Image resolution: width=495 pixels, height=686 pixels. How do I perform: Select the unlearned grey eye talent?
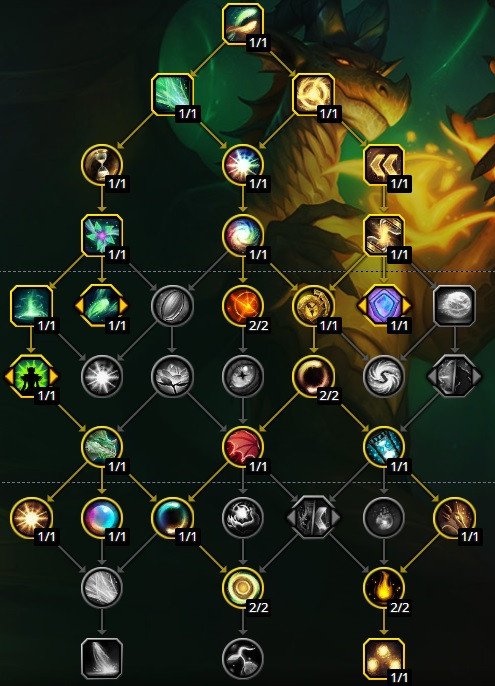(x=243, y=376)
